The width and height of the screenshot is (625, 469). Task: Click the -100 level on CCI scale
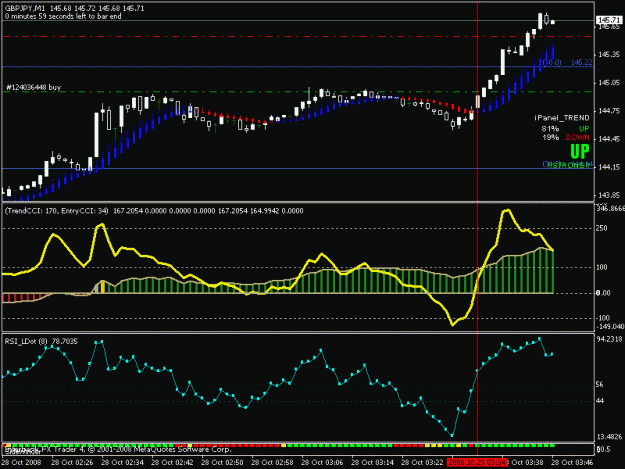click(x=603, y=318)
